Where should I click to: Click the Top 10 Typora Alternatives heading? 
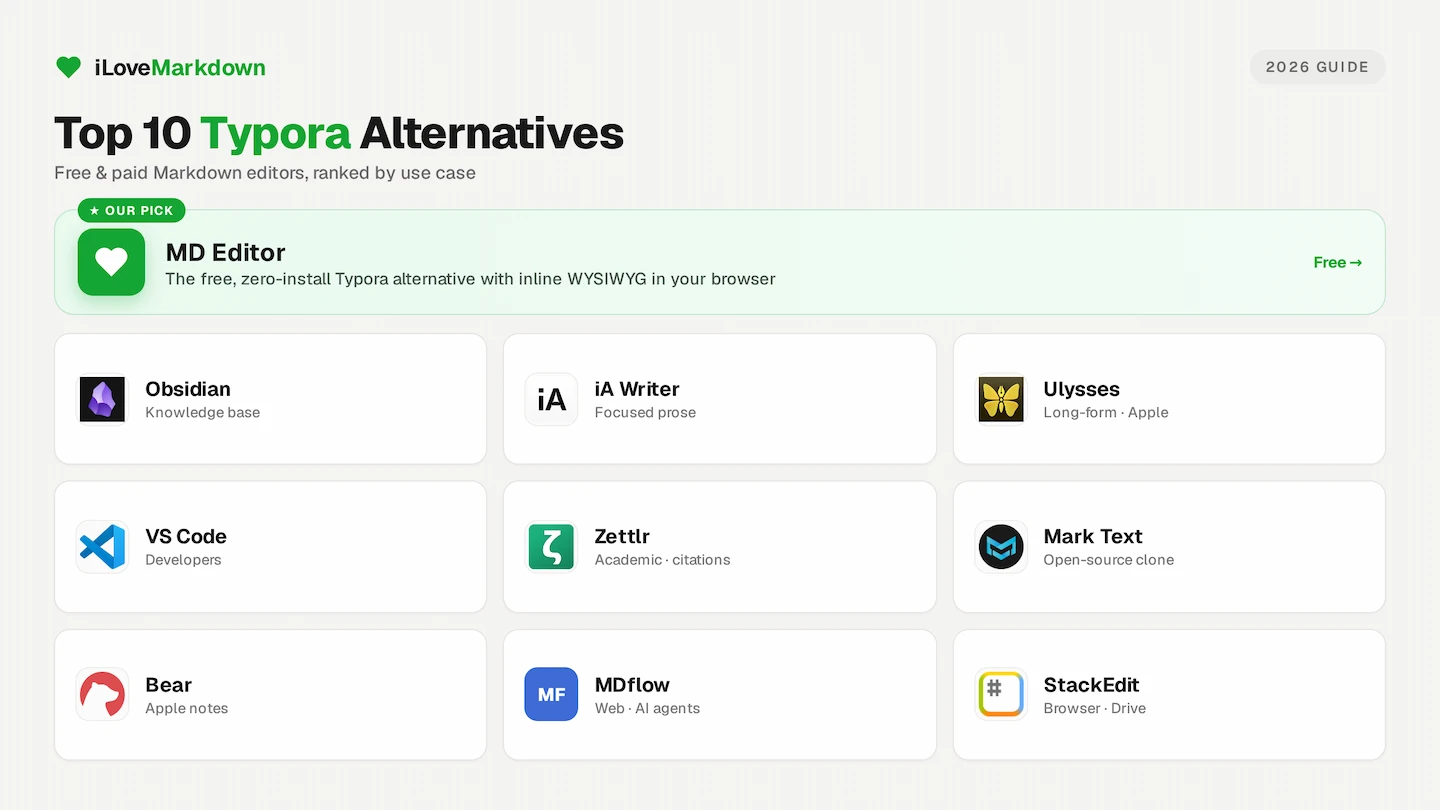pos(339,133)
